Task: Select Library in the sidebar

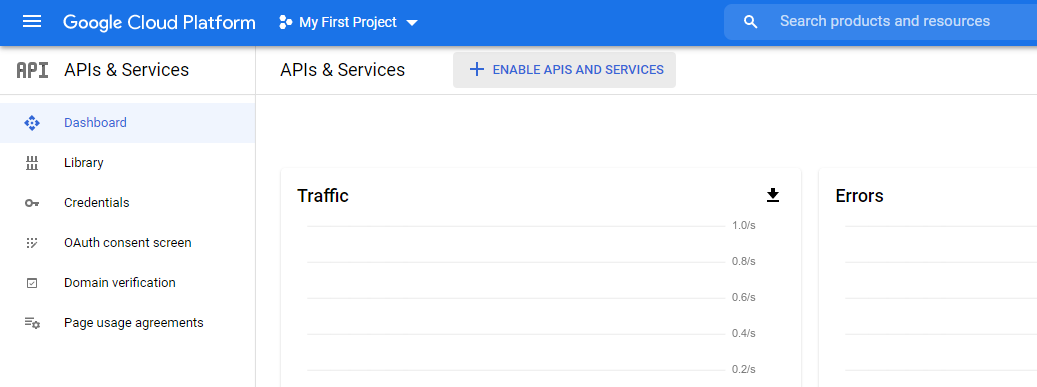Action: coord(128,163)
